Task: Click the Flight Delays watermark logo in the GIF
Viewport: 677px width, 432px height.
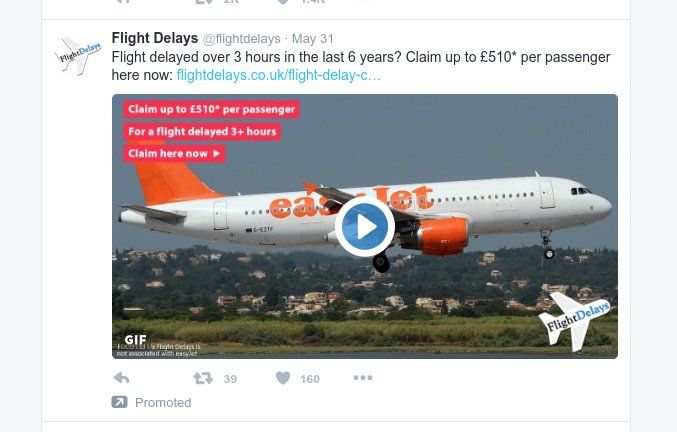Action: tap(574, 319)
